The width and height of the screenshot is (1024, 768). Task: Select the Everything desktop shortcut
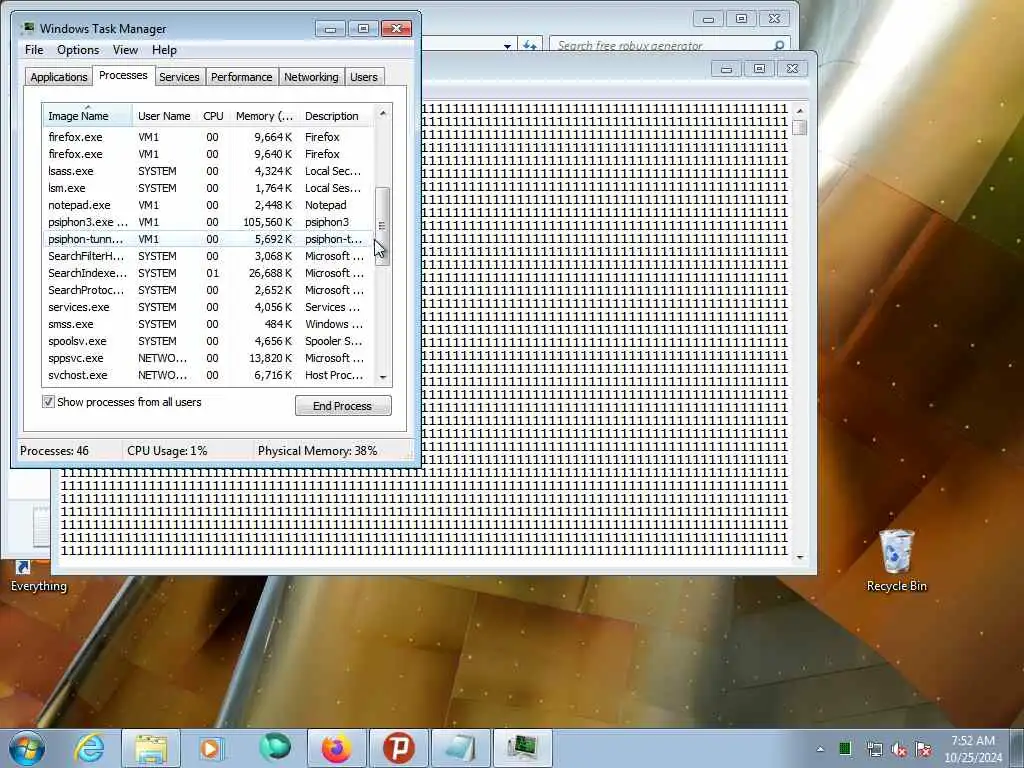39,576
